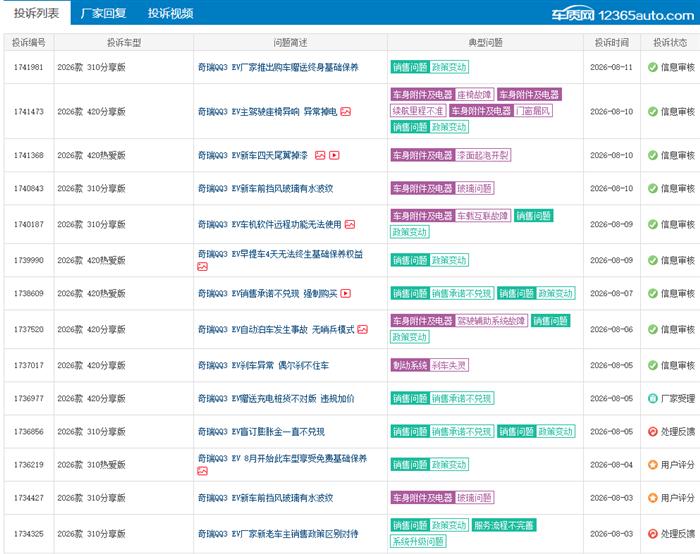700x554 pixels.
Task: Click green status check icon for 1737017
Action: (x=653, y=365)
